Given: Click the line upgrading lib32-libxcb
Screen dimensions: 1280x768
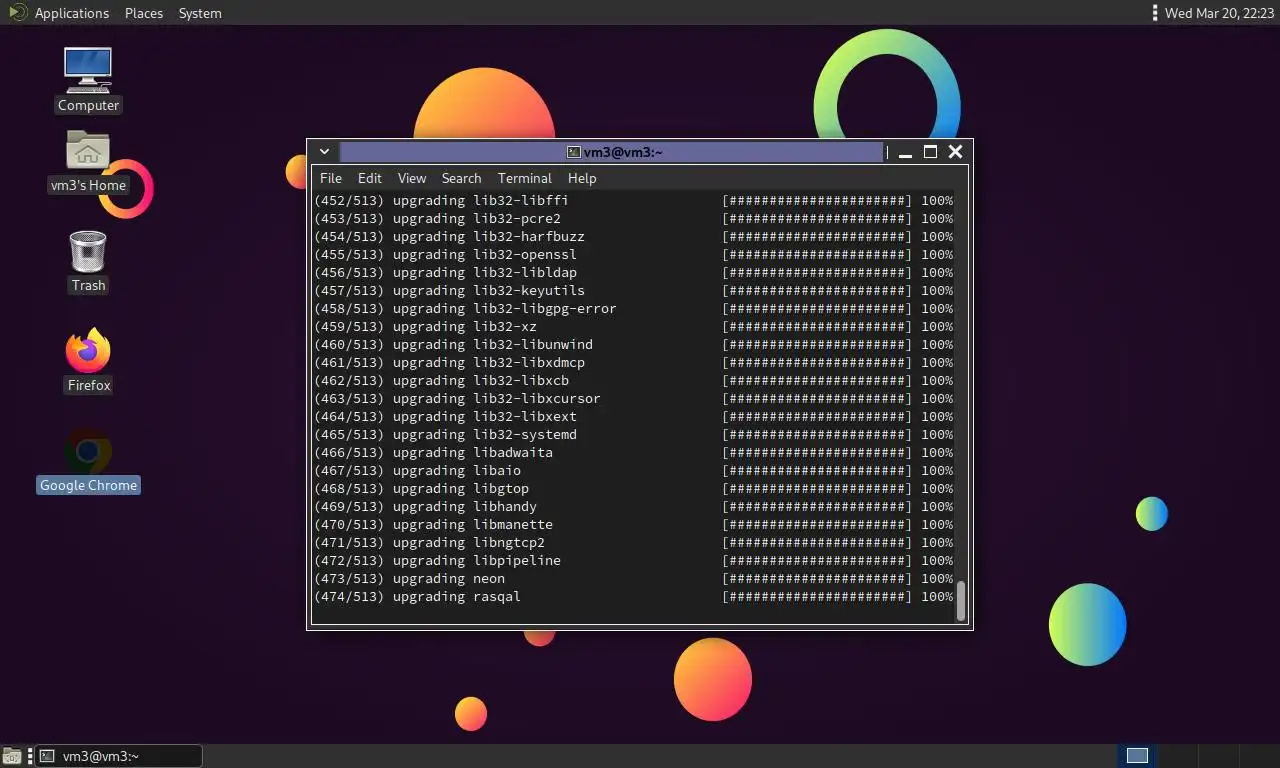Looking at the screenshot, I should pos(633,380).
